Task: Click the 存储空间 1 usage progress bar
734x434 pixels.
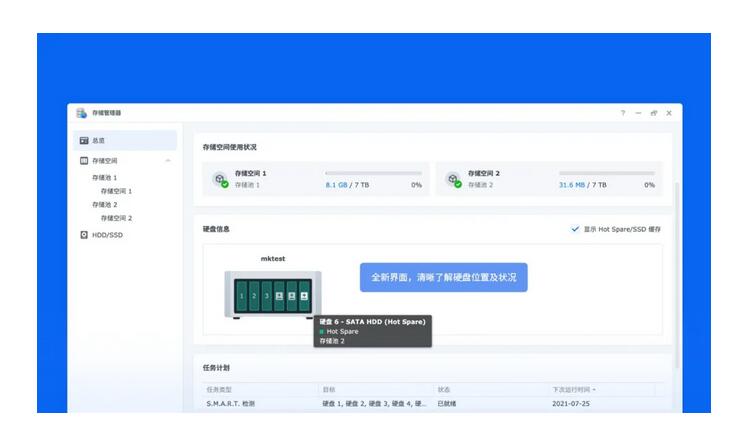Action: (x=373, y=173)
